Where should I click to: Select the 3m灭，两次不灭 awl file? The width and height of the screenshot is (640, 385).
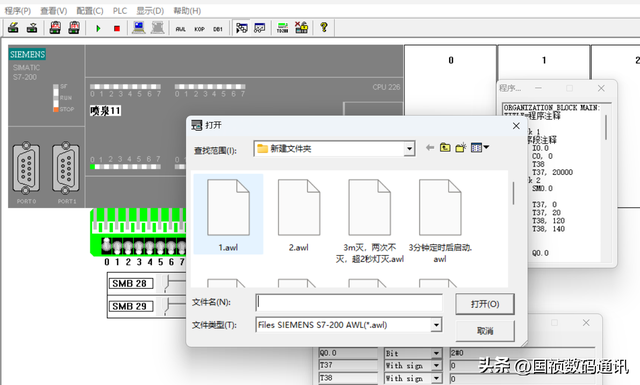click(369, 220)
